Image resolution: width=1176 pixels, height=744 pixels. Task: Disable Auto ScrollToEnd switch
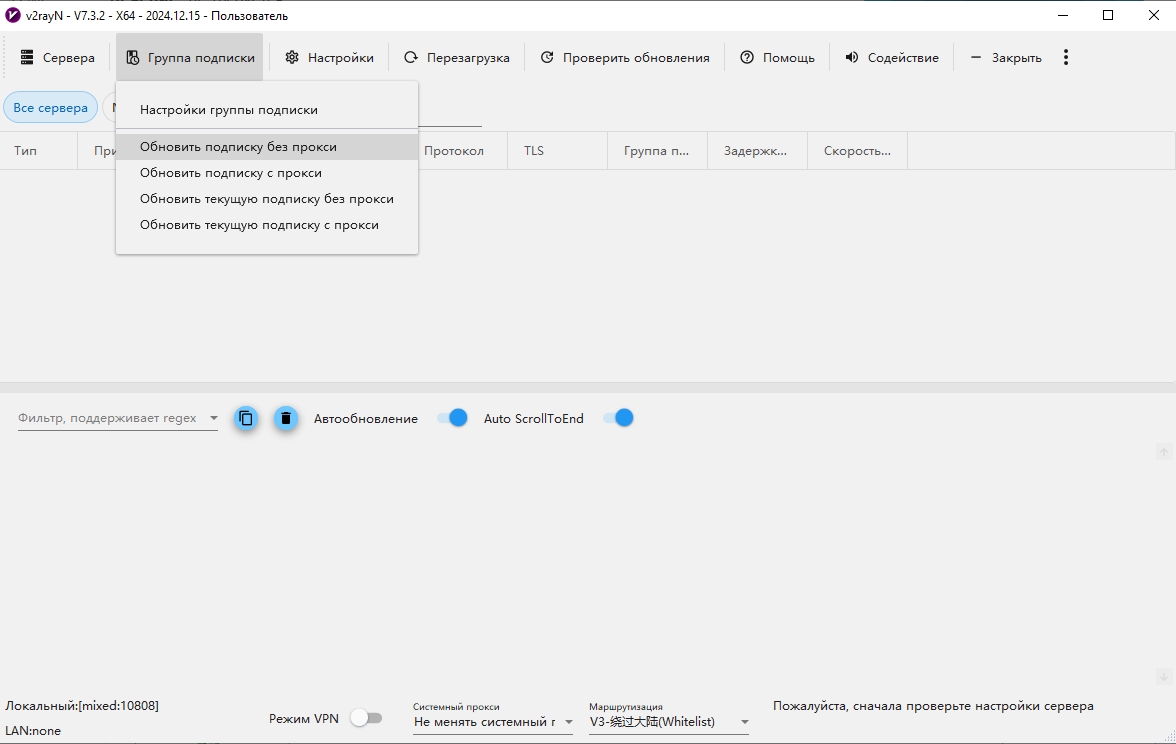pos(619,418)
